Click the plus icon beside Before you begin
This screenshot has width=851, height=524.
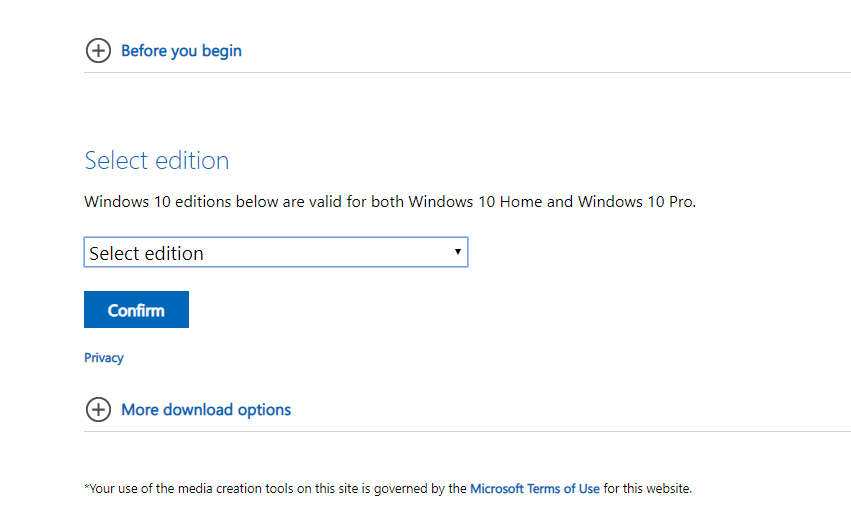[98, 50]
